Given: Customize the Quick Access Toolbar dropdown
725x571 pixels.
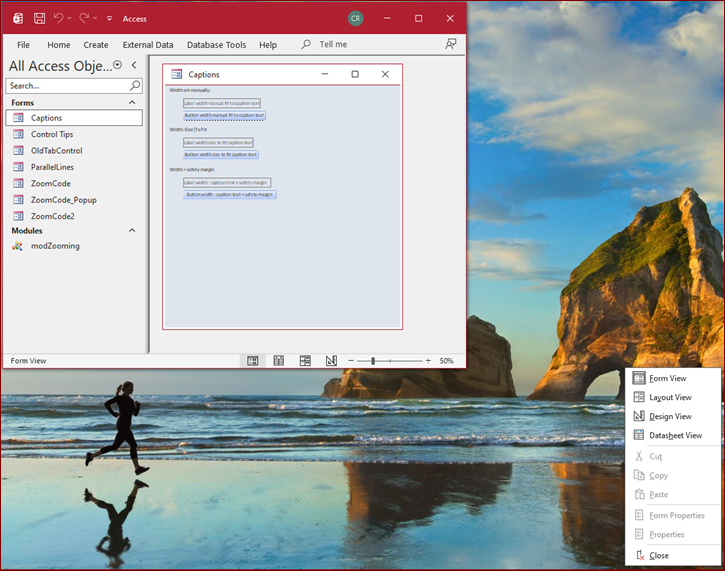Looking at the screenshot, I should (x=110, y=18).
